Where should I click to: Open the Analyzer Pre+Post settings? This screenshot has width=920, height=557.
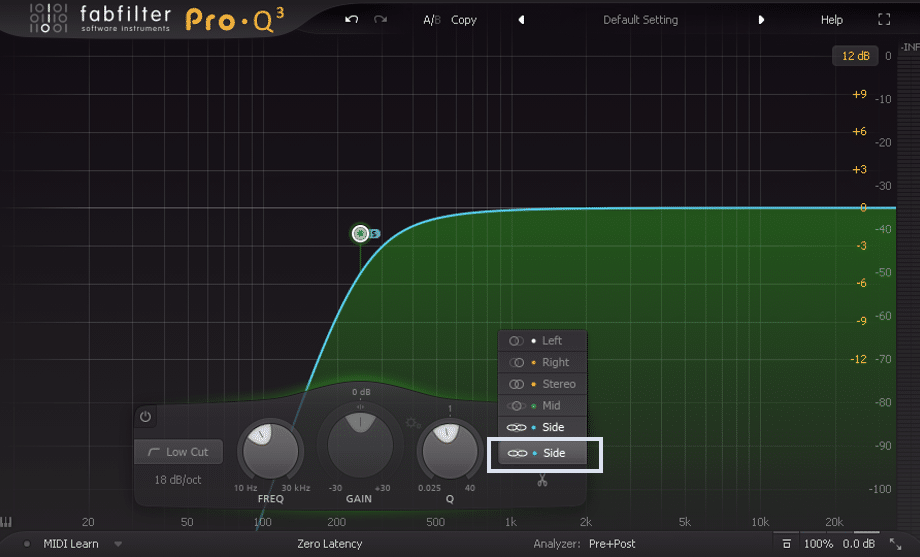tap(612, 544)
